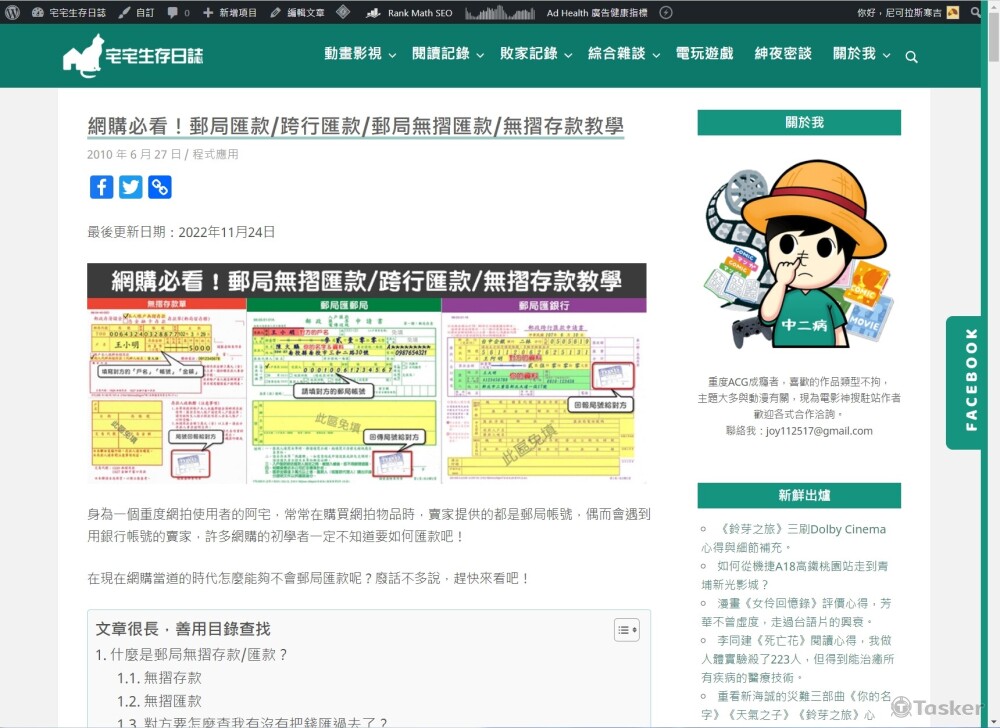This screenshot has height=728, width=1000.
Task: Select 電玩遊戲 in the navigation menu
Action: [707, 56]
